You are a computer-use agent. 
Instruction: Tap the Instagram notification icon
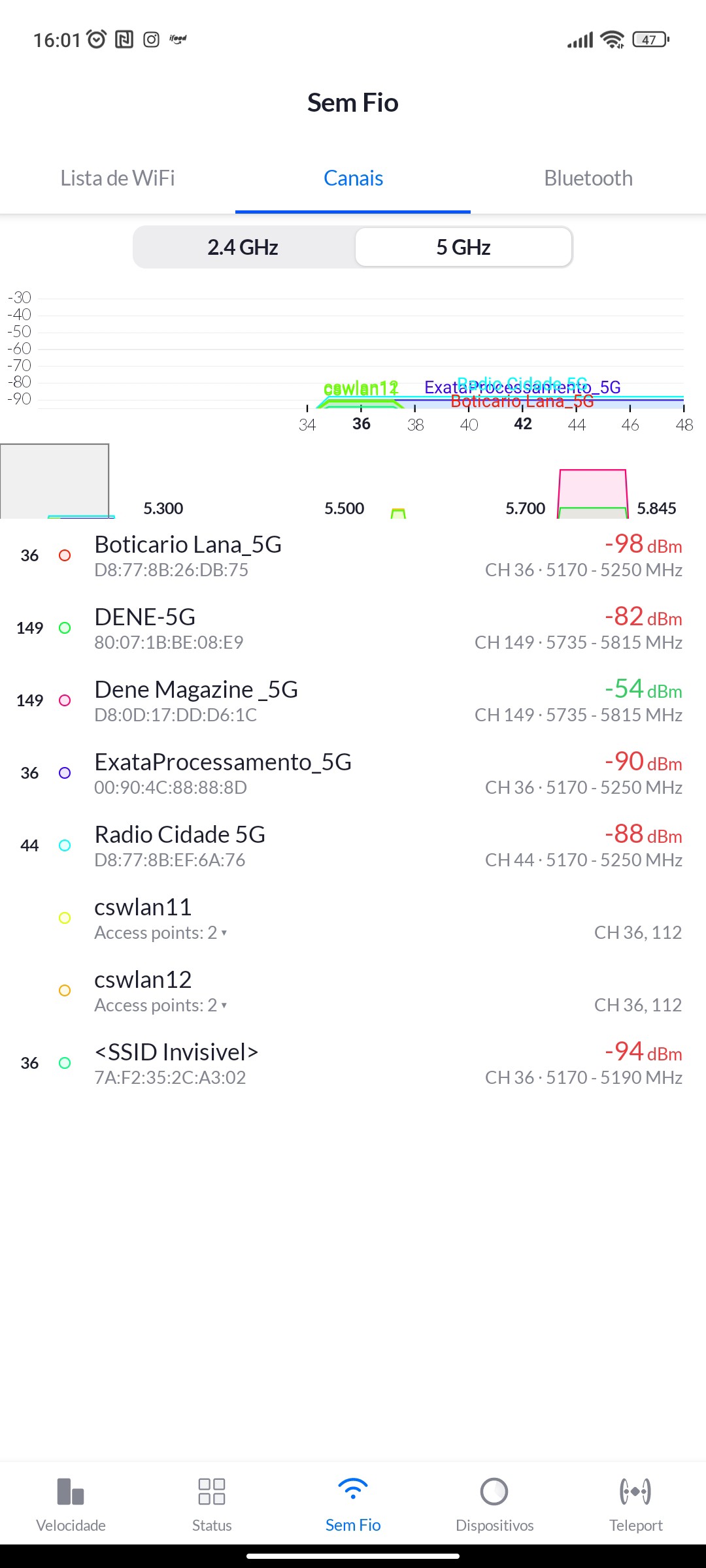point(151,40)
